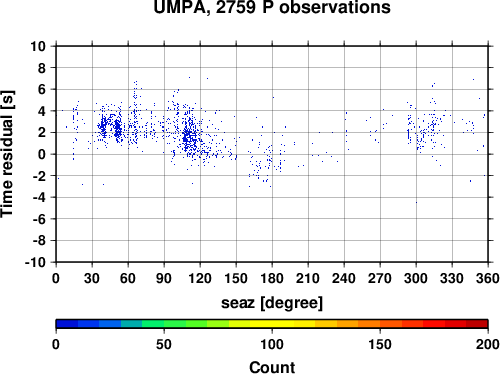Click the x-axis tick label 180
500x374 pixels.
point(272,278)
